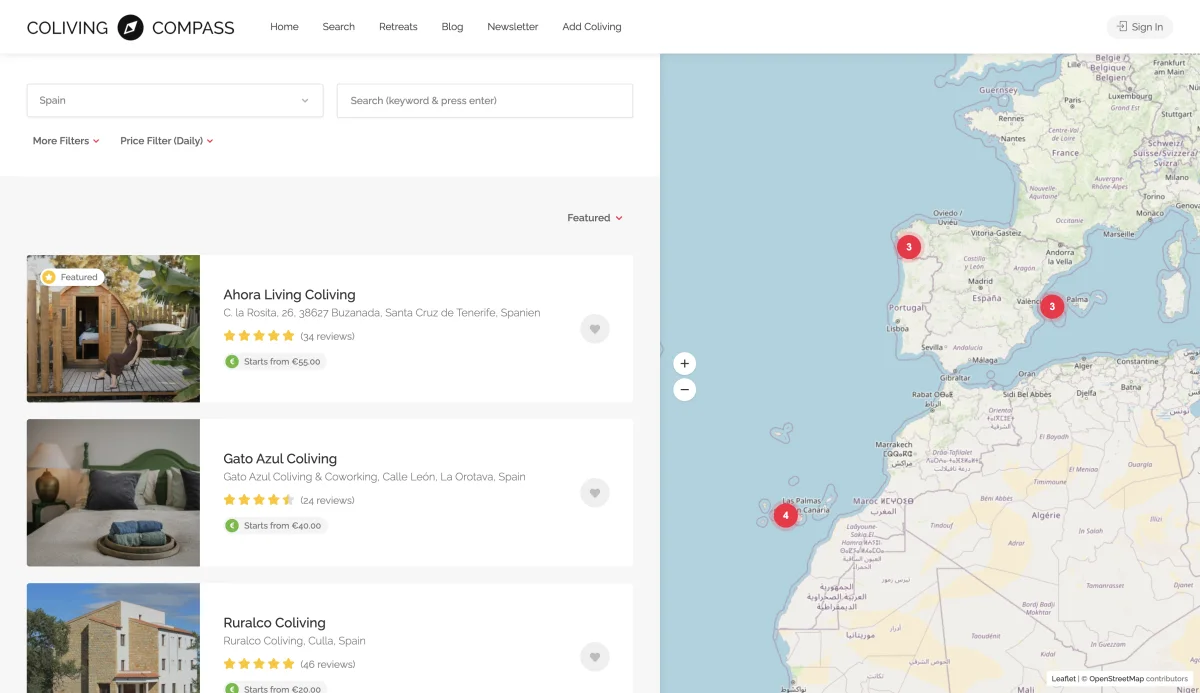Open the Featured sort dropdown

tap(595, 218)
